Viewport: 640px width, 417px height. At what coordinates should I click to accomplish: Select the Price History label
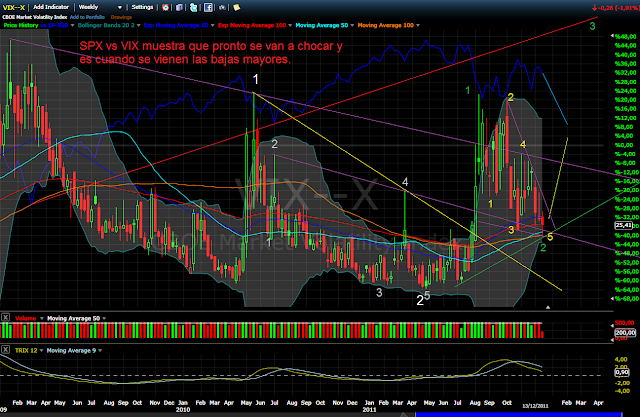pyautogui.click(x=21, y=25)
